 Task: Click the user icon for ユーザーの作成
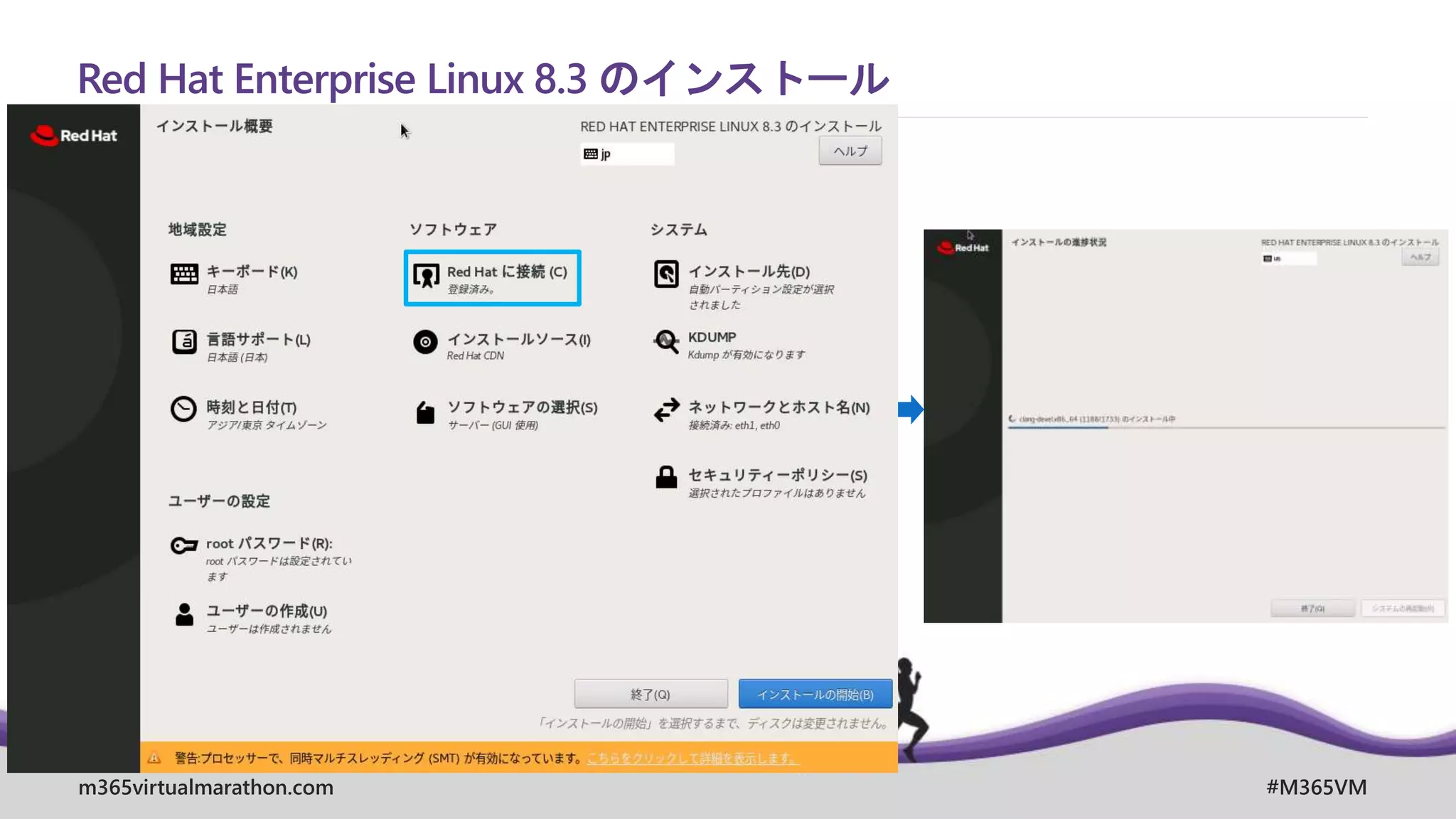pyautogui.click(x=184, y=614)
